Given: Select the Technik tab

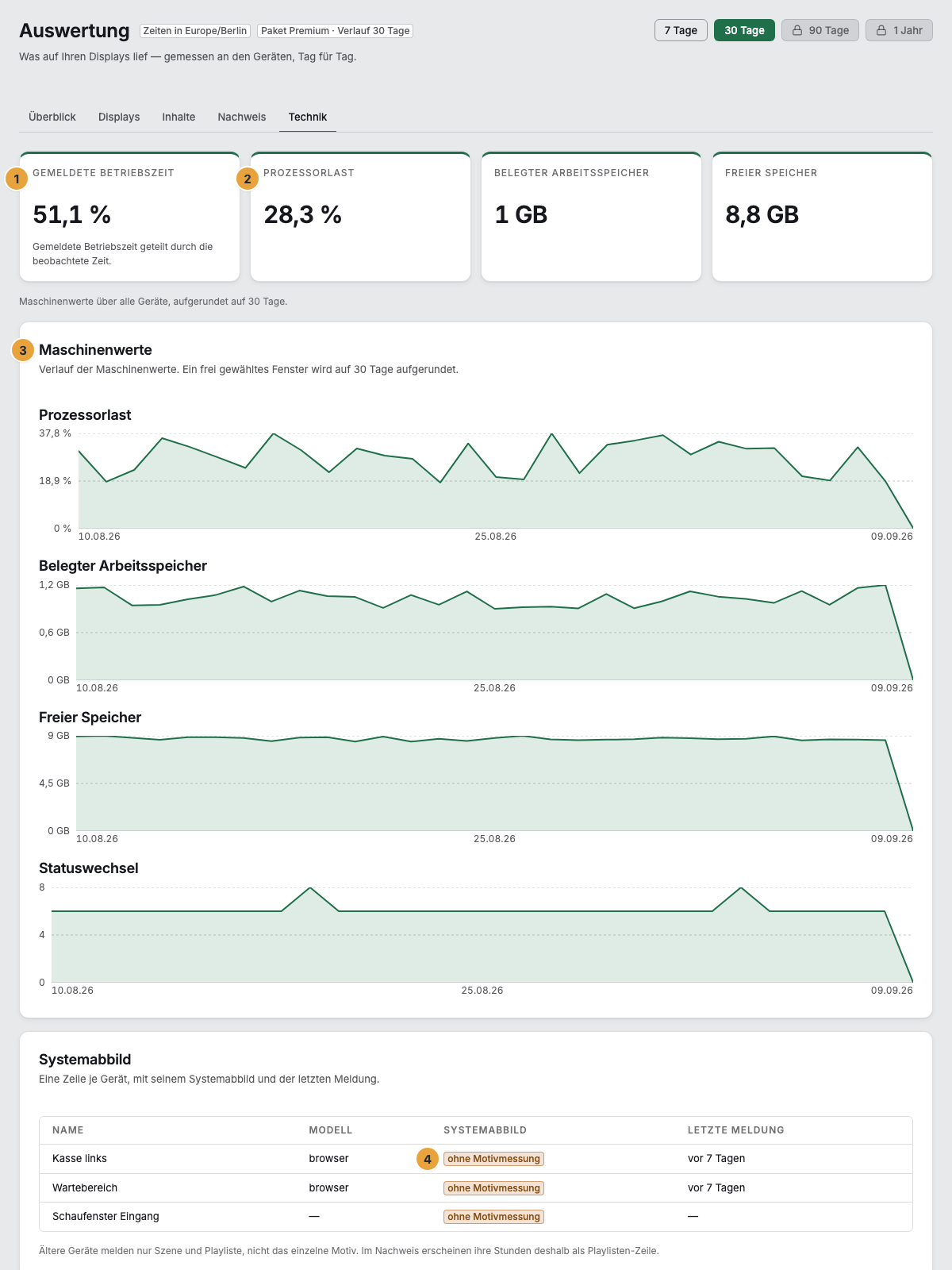Looking at the screenshot, I should tap(308, 117).
